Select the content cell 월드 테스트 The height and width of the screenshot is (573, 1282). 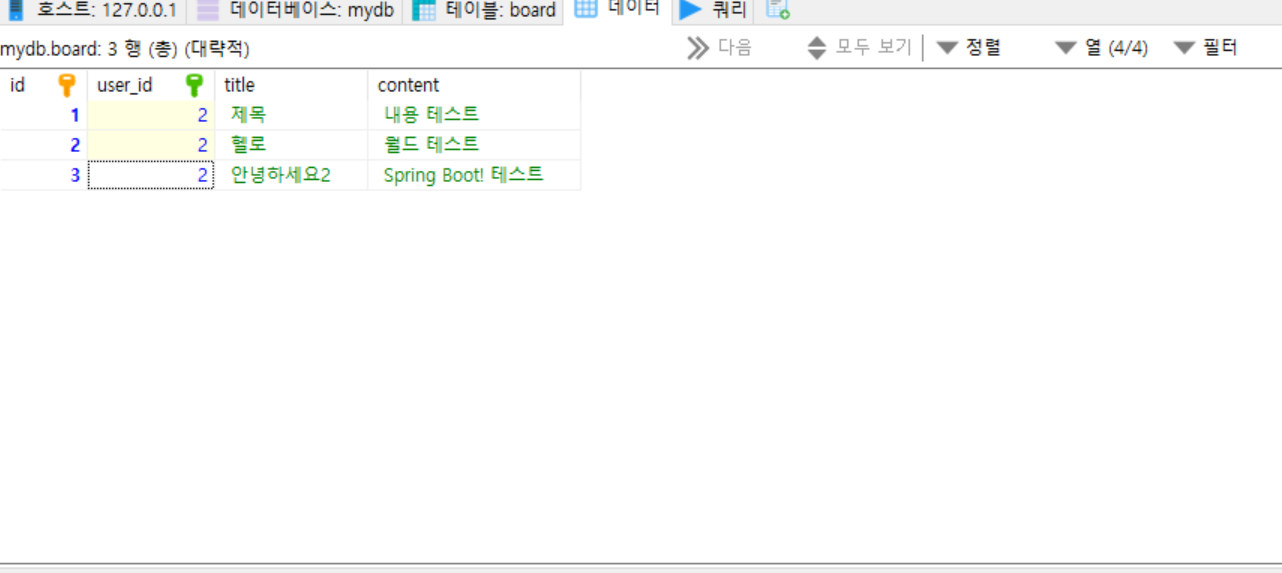[x=474, y=145]
